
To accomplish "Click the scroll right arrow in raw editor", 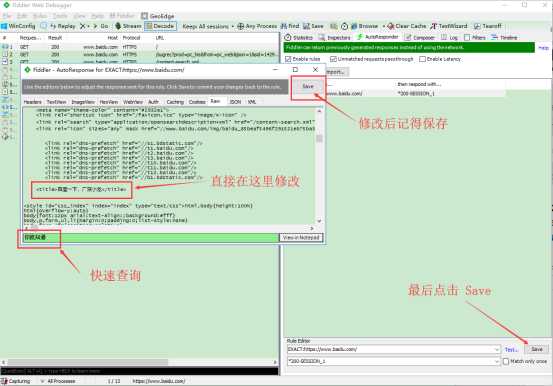I will tap(312, 229).
